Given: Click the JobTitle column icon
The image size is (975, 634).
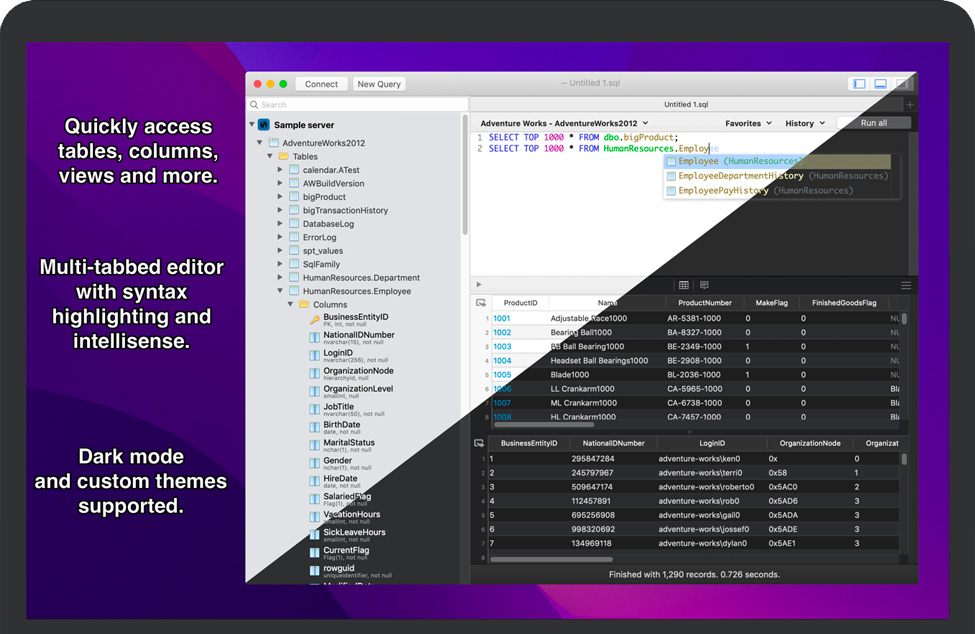Looking at the screenshot, I should pos(315,409).
